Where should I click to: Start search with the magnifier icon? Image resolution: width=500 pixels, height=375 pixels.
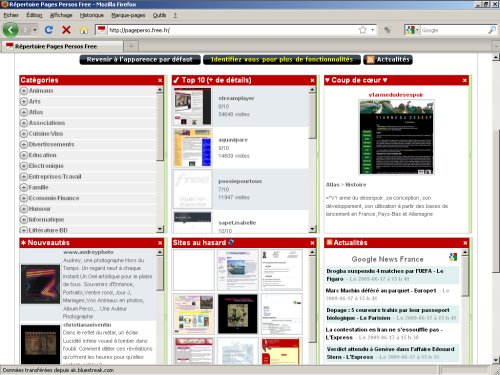coord(492,30)
